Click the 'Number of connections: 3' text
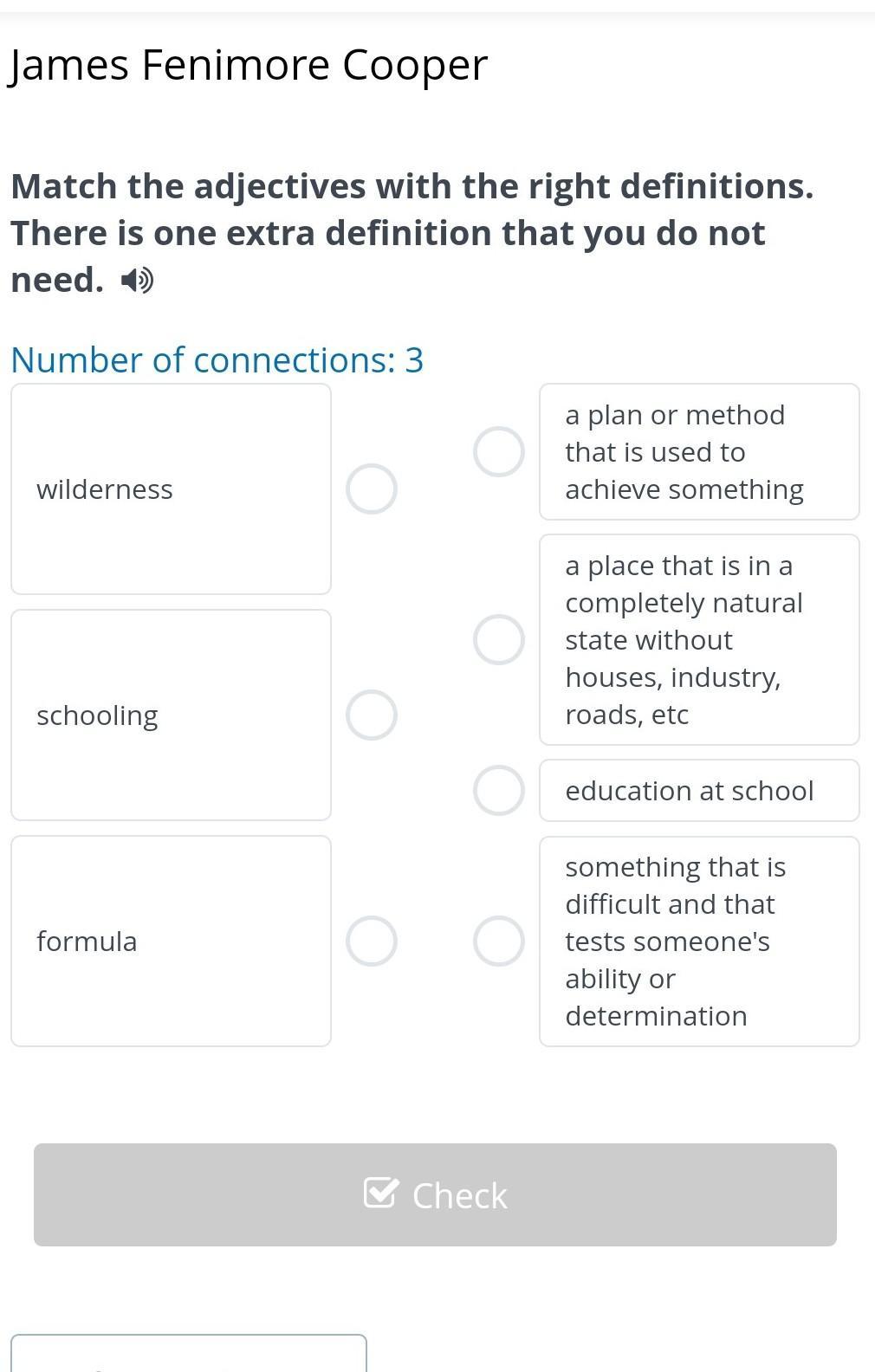Viewport: 875px width, 1372px height. coord(217,360)
